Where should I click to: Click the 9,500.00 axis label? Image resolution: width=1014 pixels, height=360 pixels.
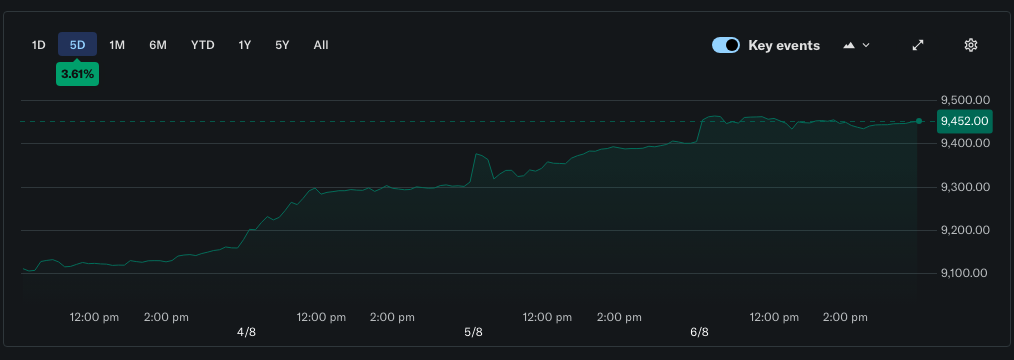click(964, 100)
